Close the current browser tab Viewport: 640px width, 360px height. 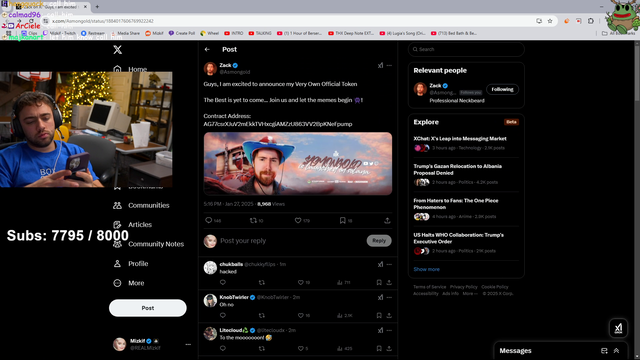(85, 7)
